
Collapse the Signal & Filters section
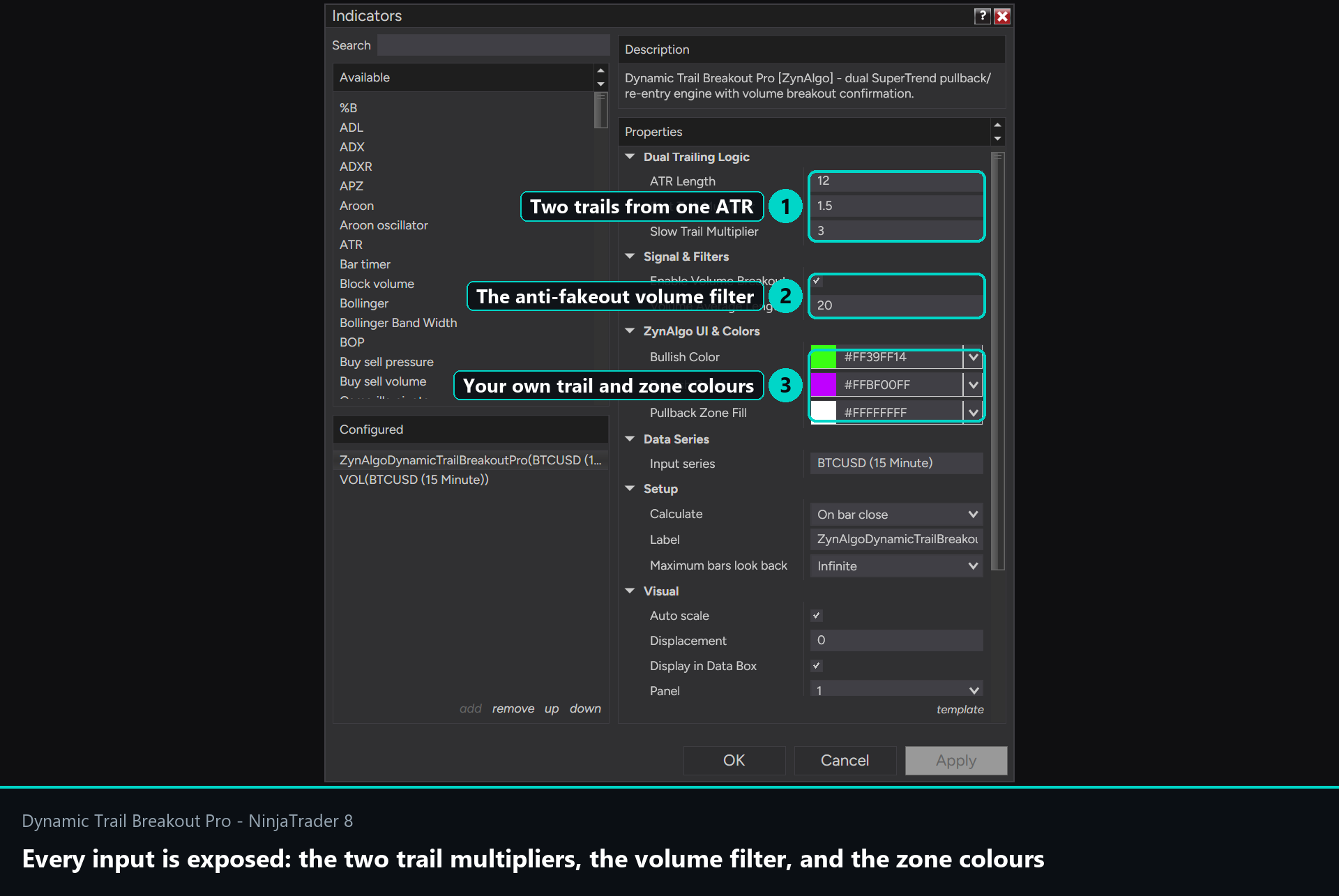point(630,257)
